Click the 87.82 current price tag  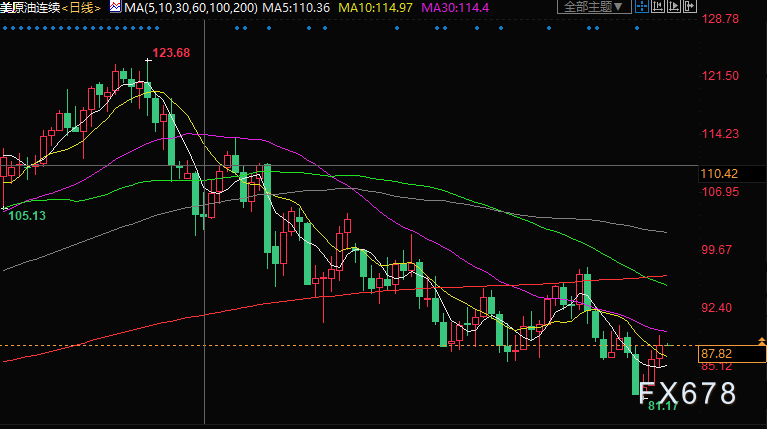coord(732,354)
